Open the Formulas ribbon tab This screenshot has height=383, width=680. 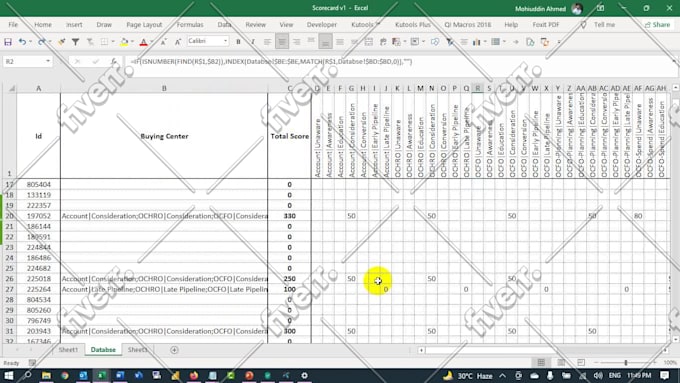click(190, 25)
